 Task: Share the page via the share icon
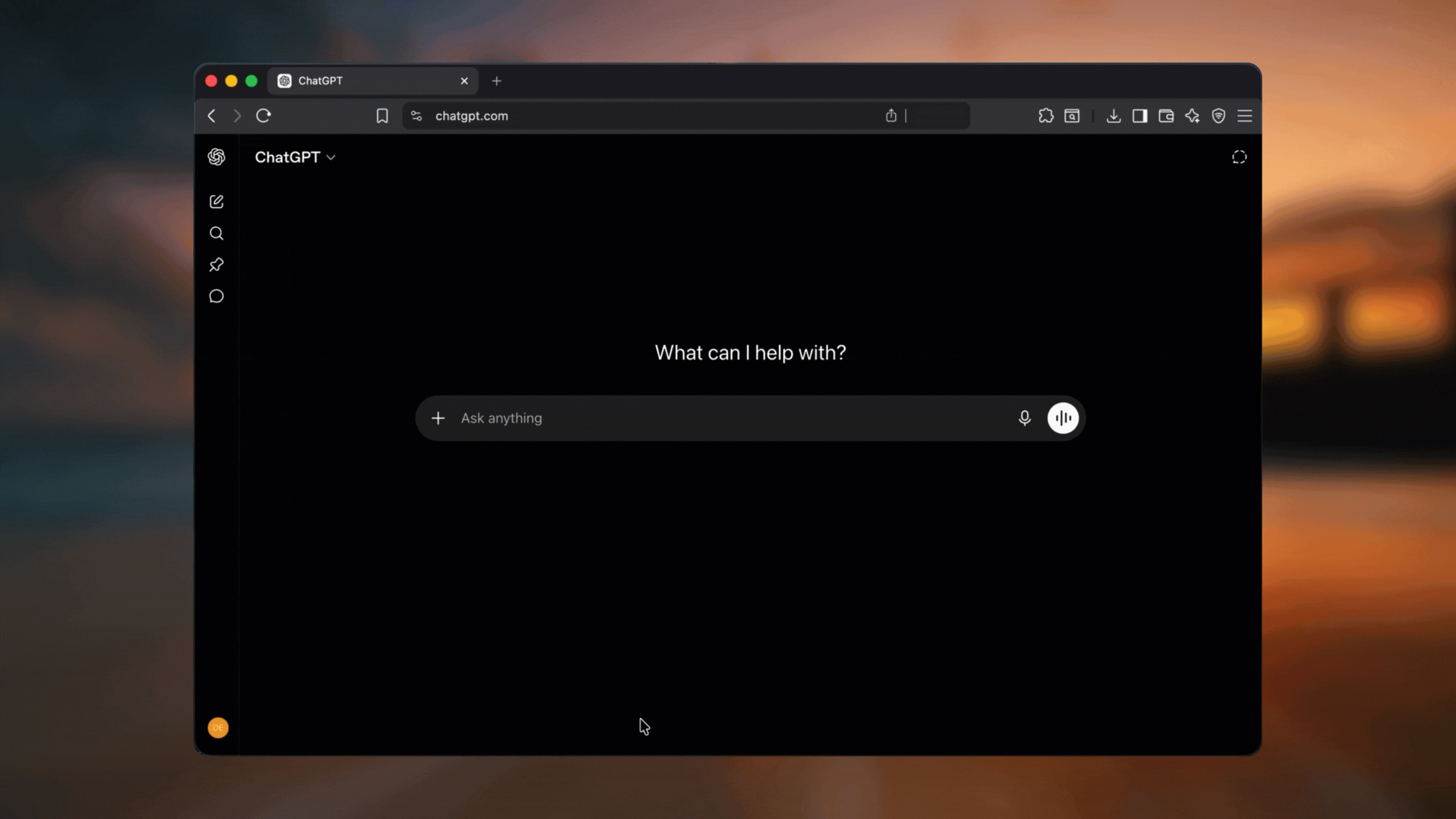[891, 115]
